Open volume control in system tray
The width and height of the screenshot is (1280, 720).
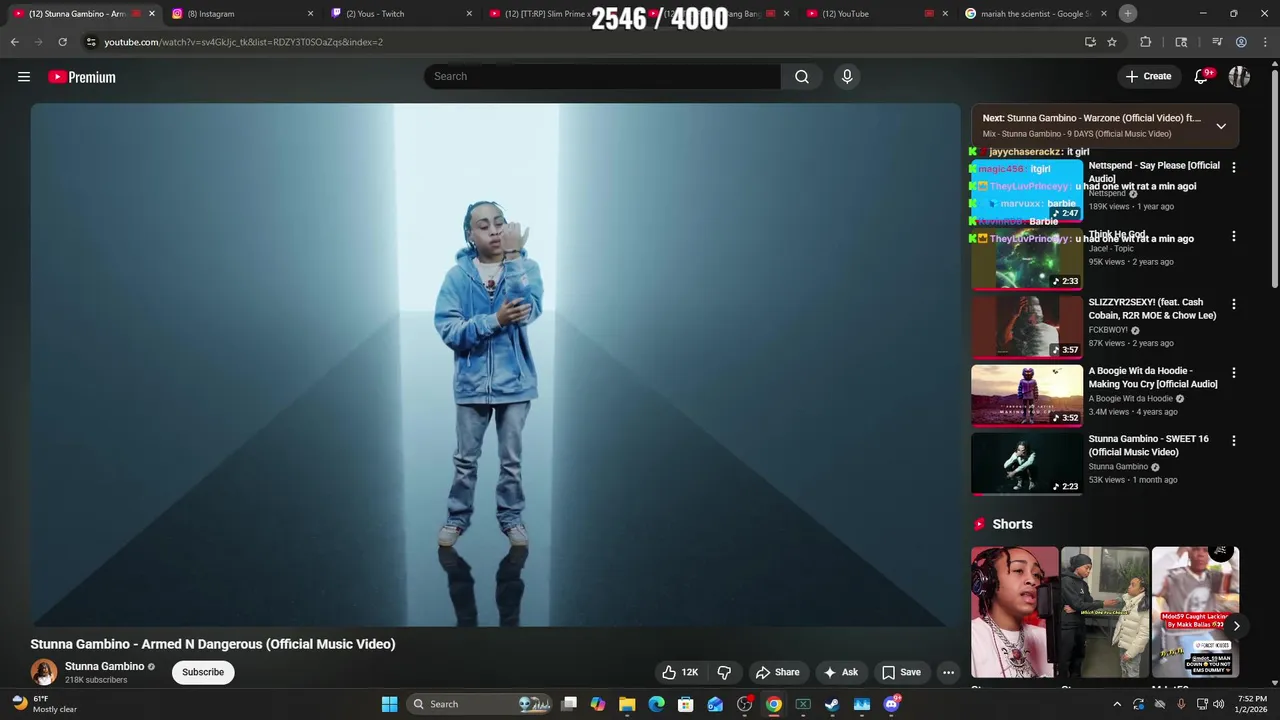click(1218, 704)
